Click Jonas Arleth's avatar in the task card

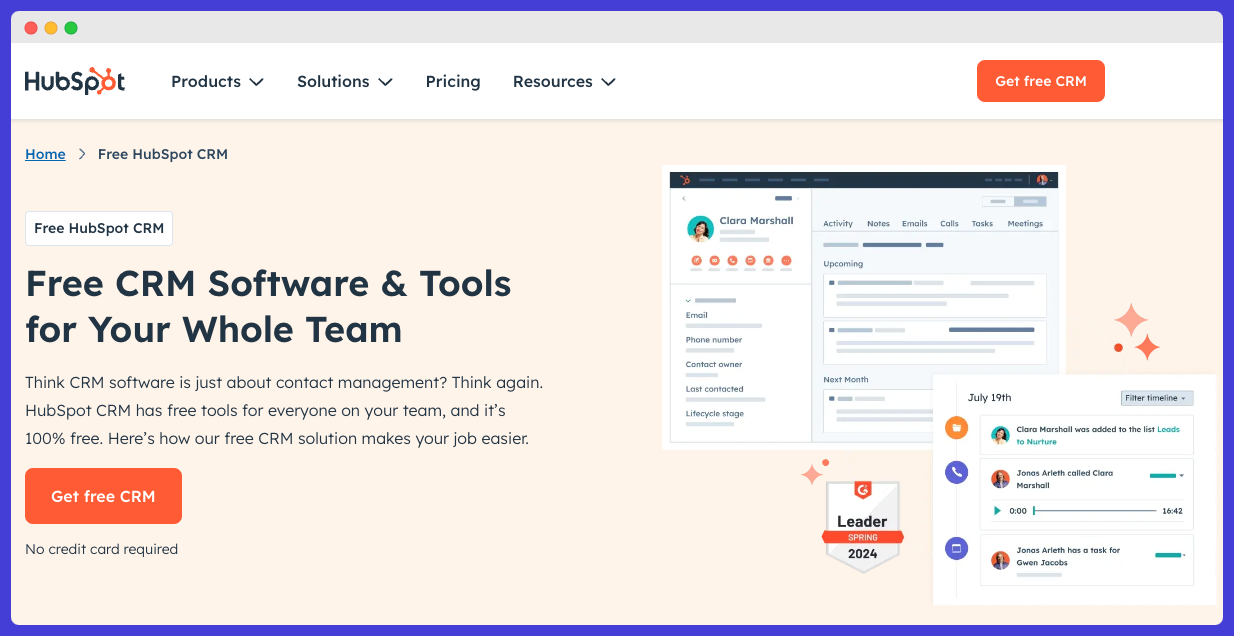(x=1000, y=560)
